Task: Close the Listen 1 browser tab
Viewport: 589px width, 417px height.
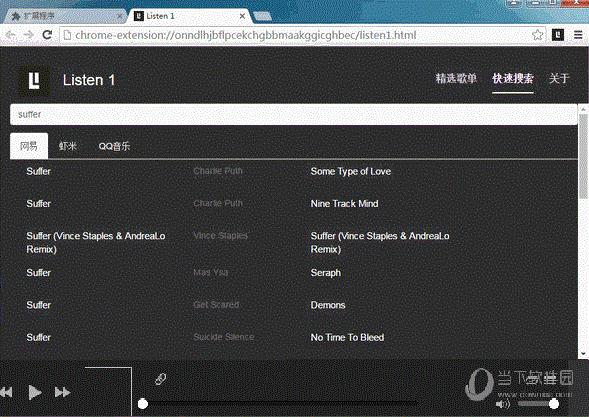Action: tap(242, 16)
